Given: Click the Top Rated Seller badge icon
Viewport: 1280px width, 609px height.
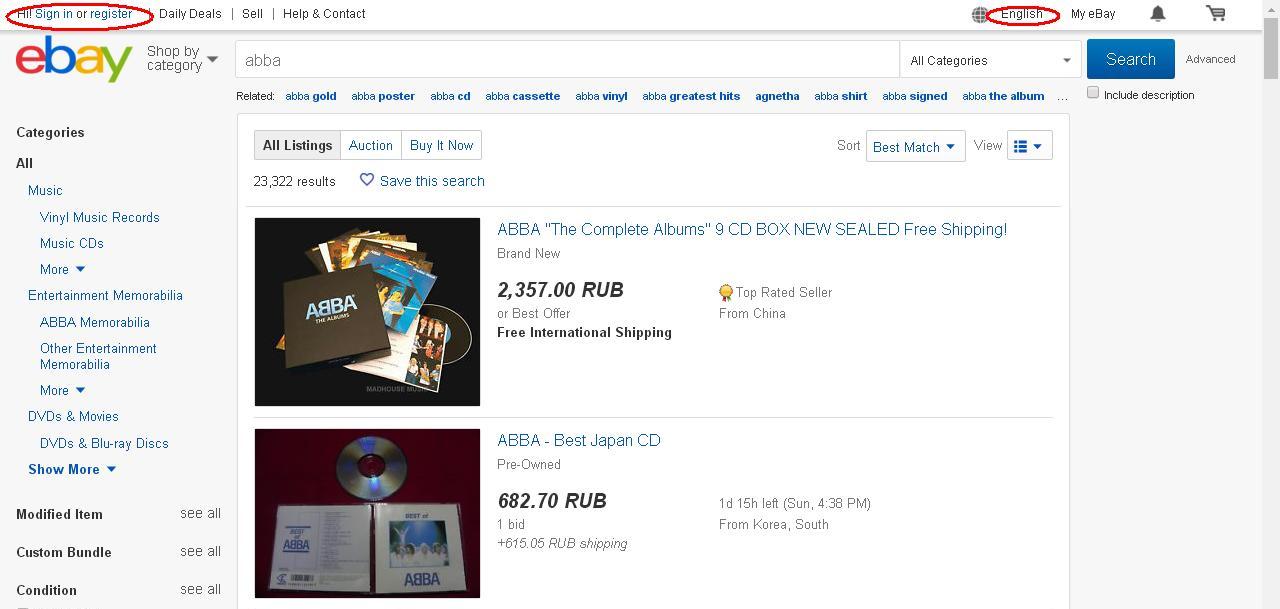Looking at the screenshot, I should point(726,293).
